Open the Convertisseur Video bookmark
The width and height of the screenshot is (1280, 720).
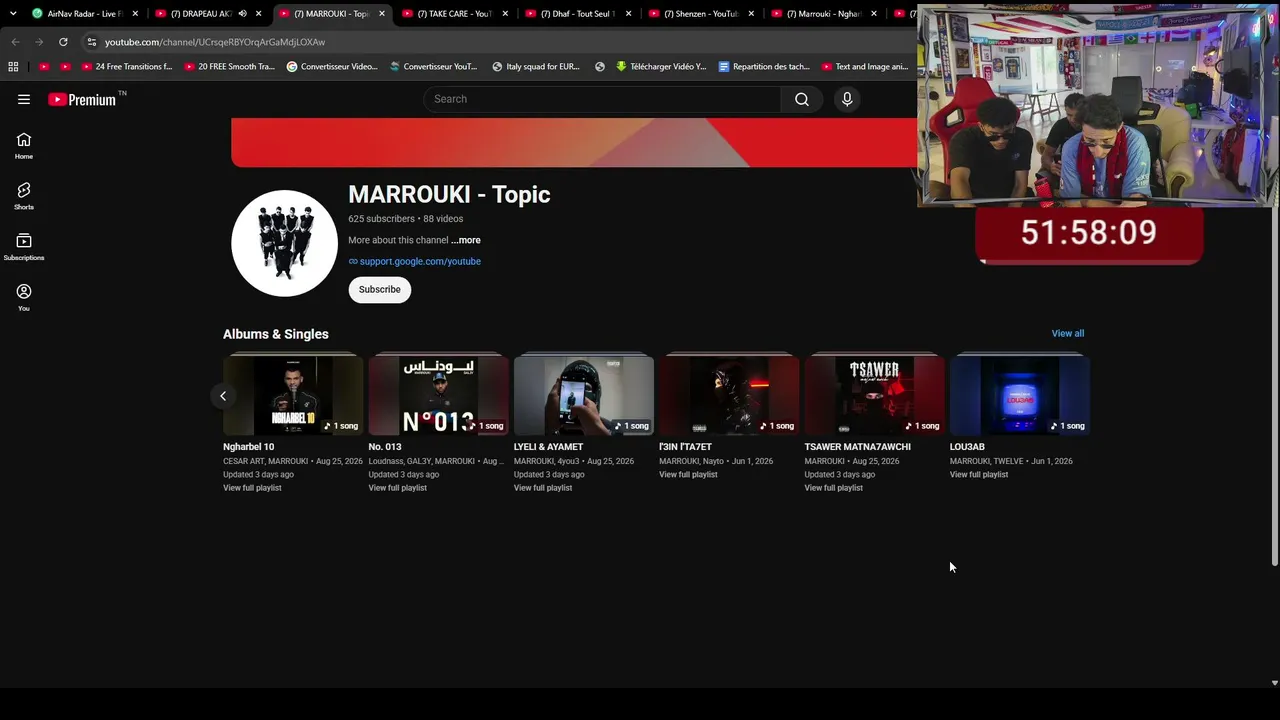coord(332,67)
